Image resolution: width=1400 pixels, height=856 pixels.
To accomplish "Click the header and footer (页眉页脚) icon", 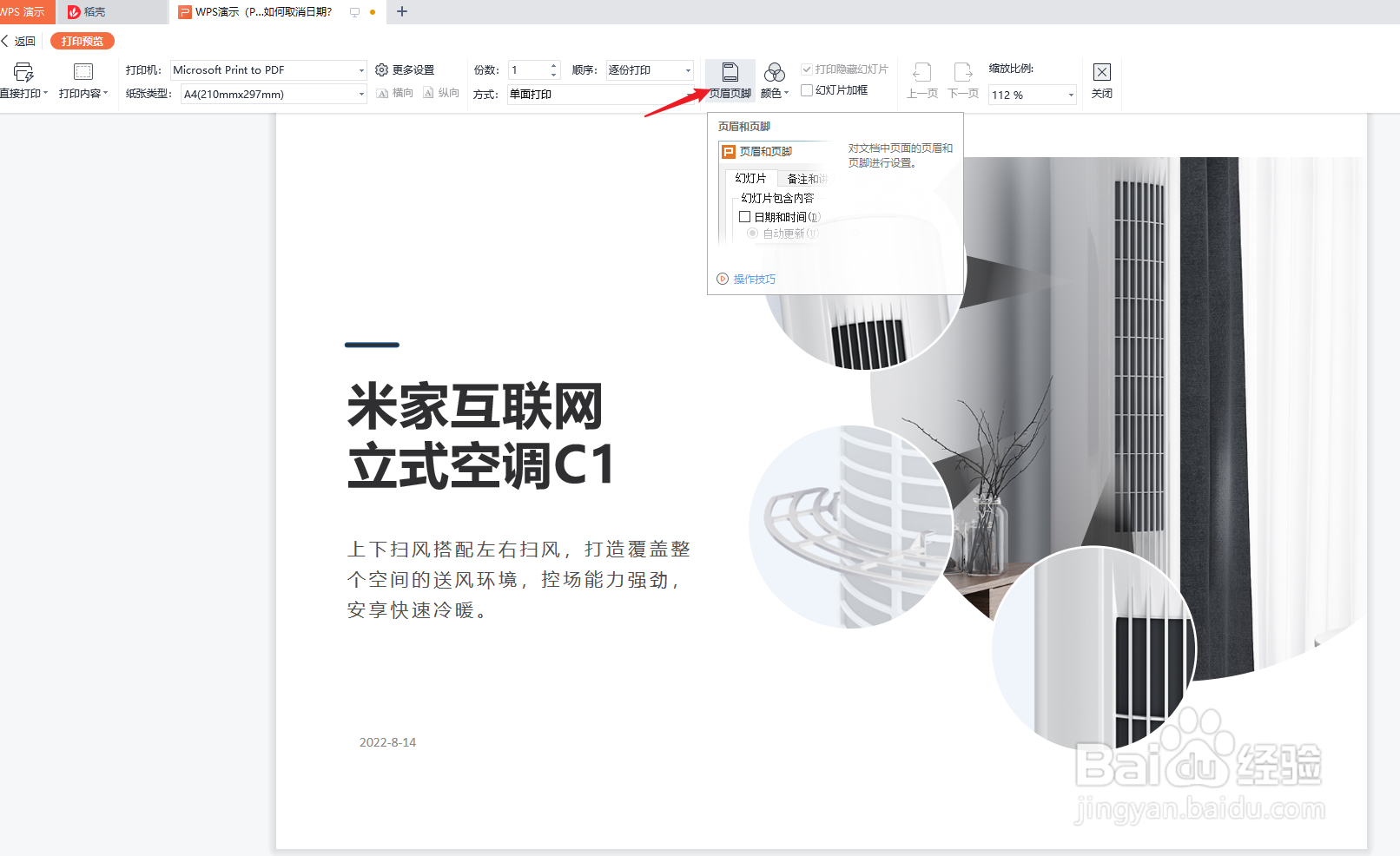I will tap(730, 72).
